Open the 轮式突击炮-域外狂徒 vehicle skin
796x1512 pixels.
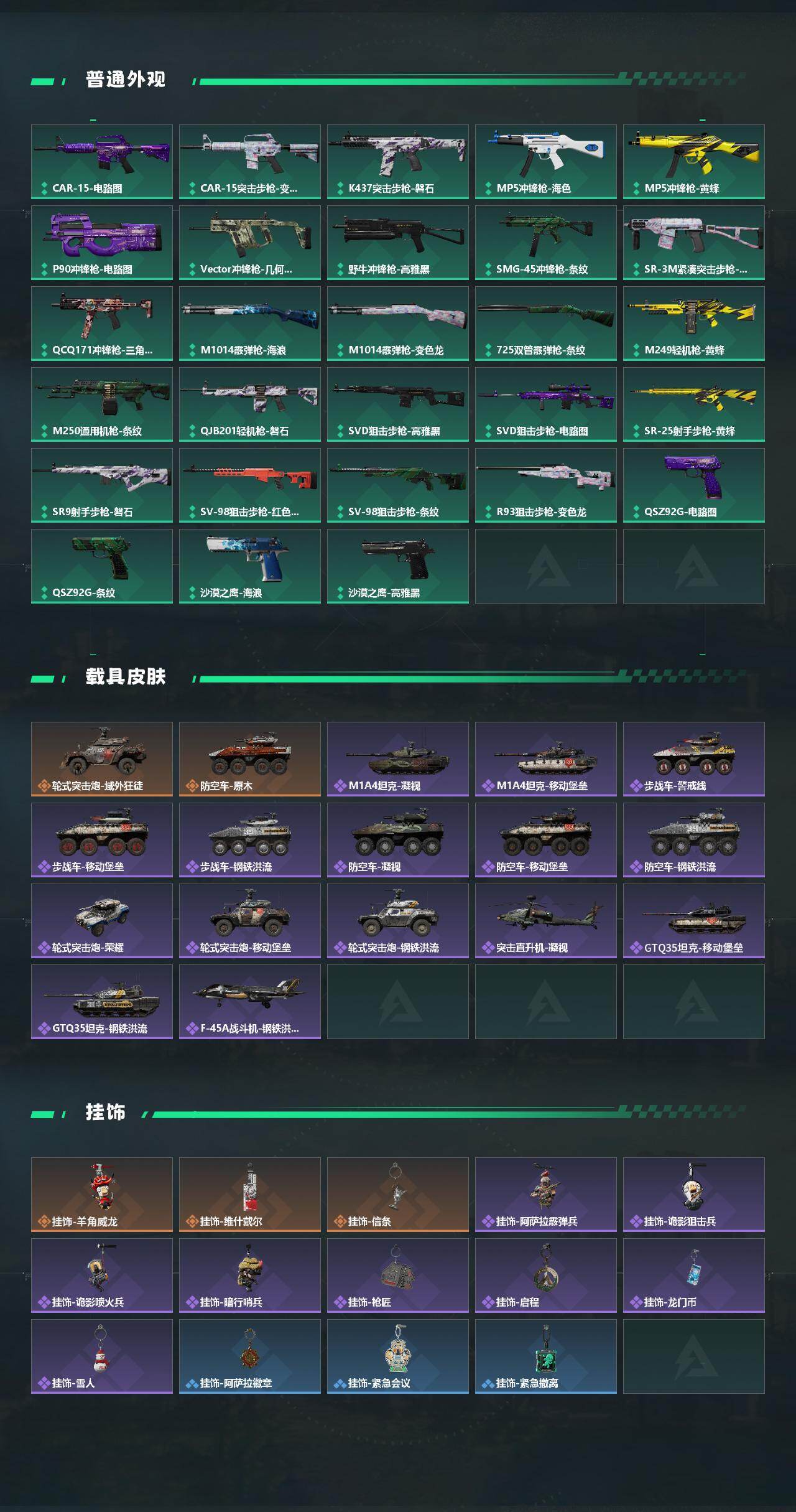(102, 759)
